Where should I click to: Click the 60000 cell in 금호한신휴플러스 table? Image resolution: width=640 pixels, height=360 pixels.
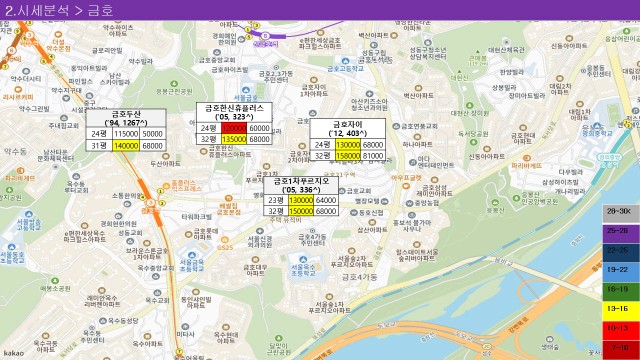[x=259, y=128]
